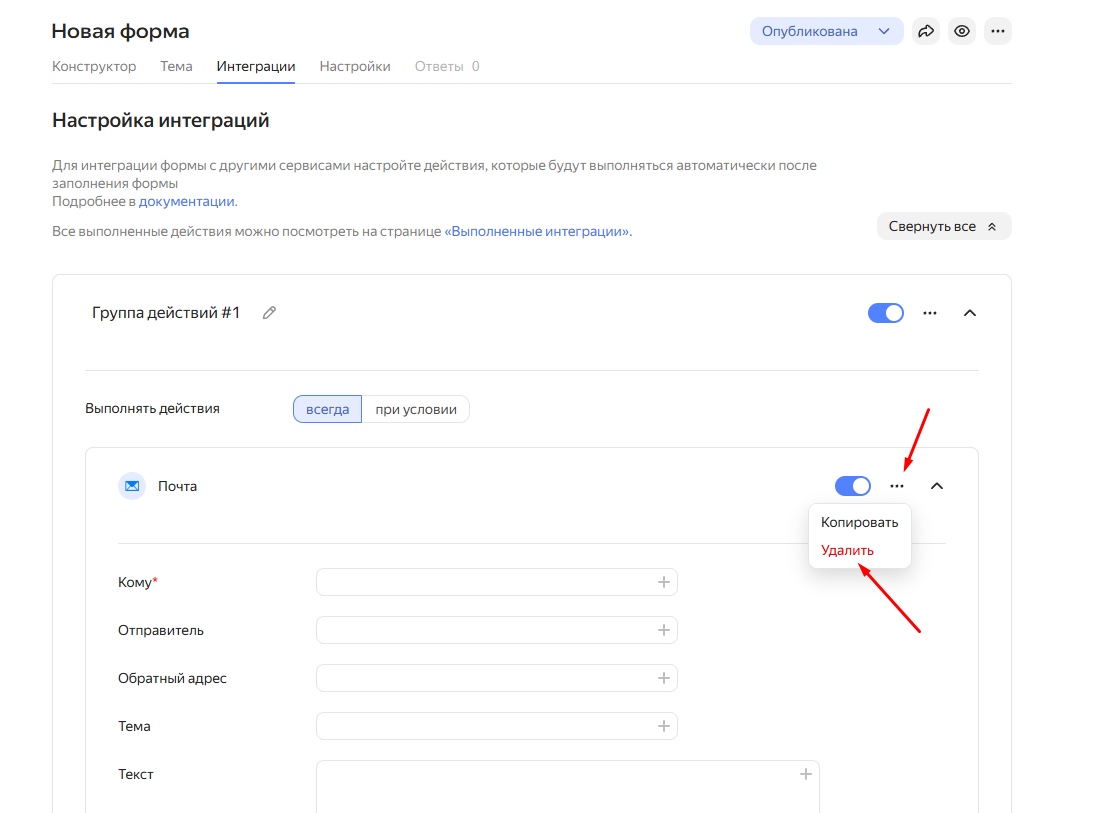Image resolution: width=1112 pixels, height=813 pixels.
Task: Open the документации link
Action: (186, 201)
